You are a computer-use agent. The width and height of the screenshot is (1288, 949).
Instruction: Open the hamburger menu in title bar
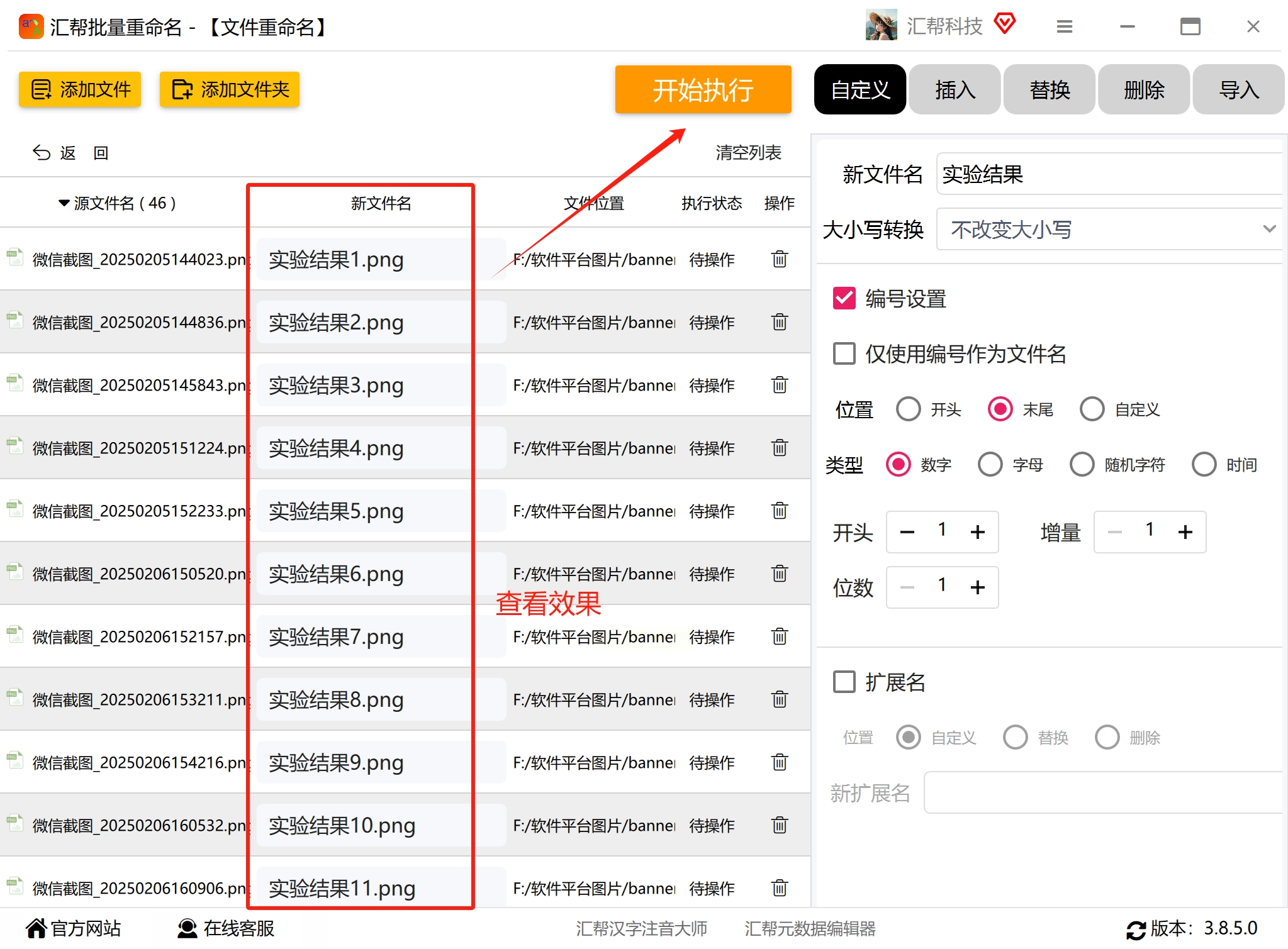(x=1064, y=26)
